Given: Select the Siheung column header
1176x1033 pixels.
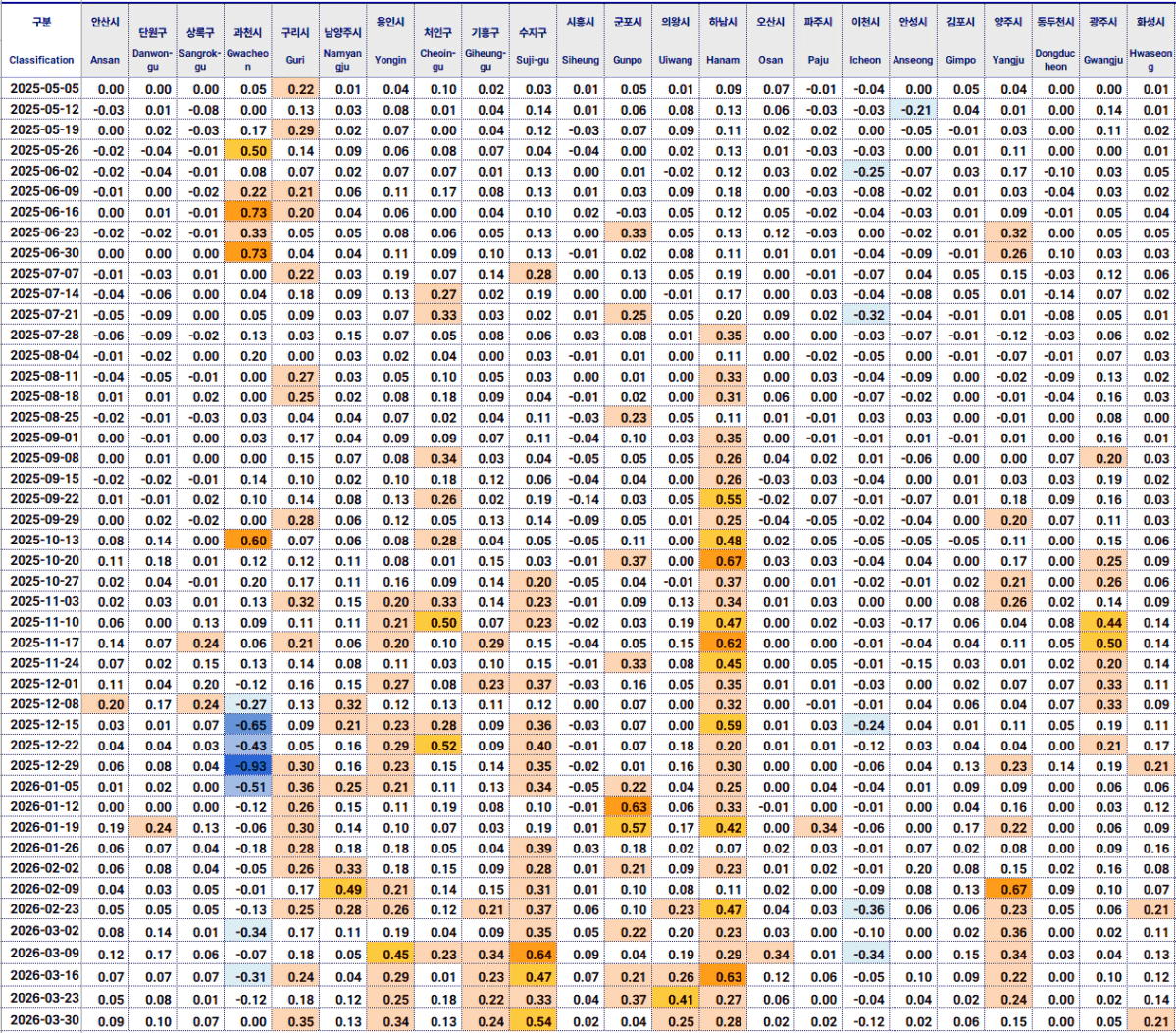Looking at the screenshot, I should 581,40.
